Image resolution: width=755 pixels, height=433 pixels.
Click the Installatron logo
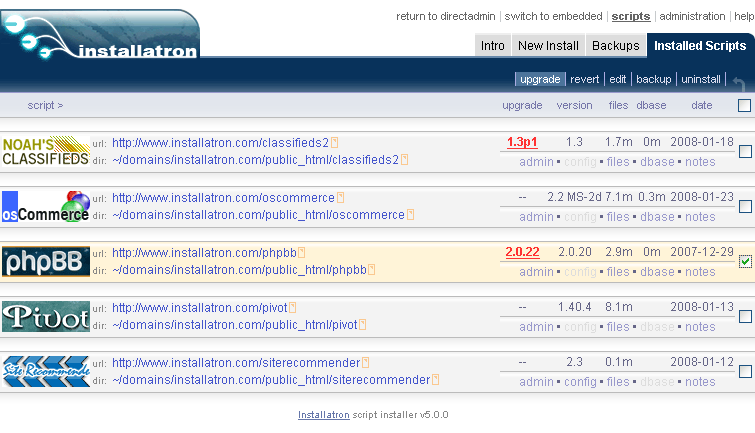[100, 34]
